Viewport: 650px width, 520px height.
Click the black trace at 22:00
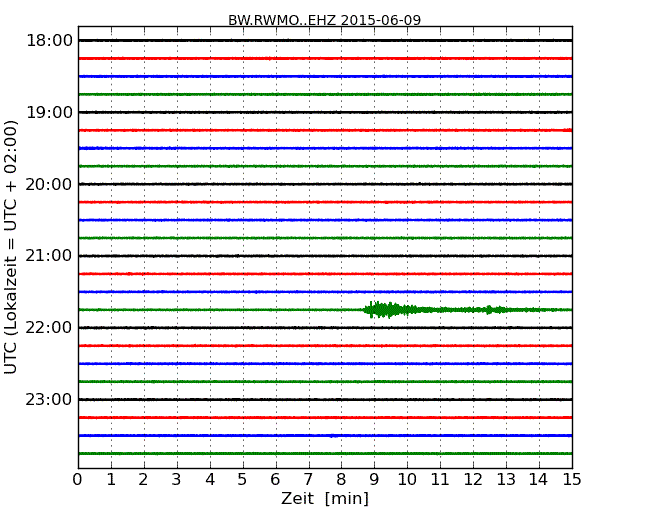tap(325, 328)
